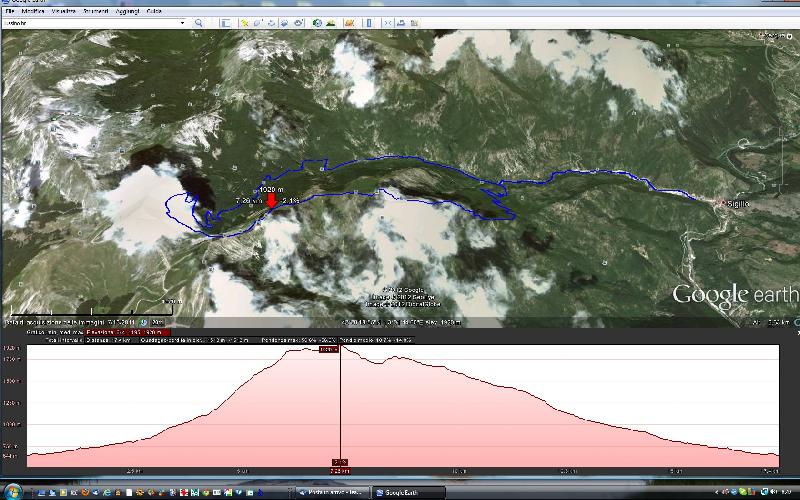Toggle the sidebar panel icon
The width and height of the screenshot is (800, 500).
point(225,23)
